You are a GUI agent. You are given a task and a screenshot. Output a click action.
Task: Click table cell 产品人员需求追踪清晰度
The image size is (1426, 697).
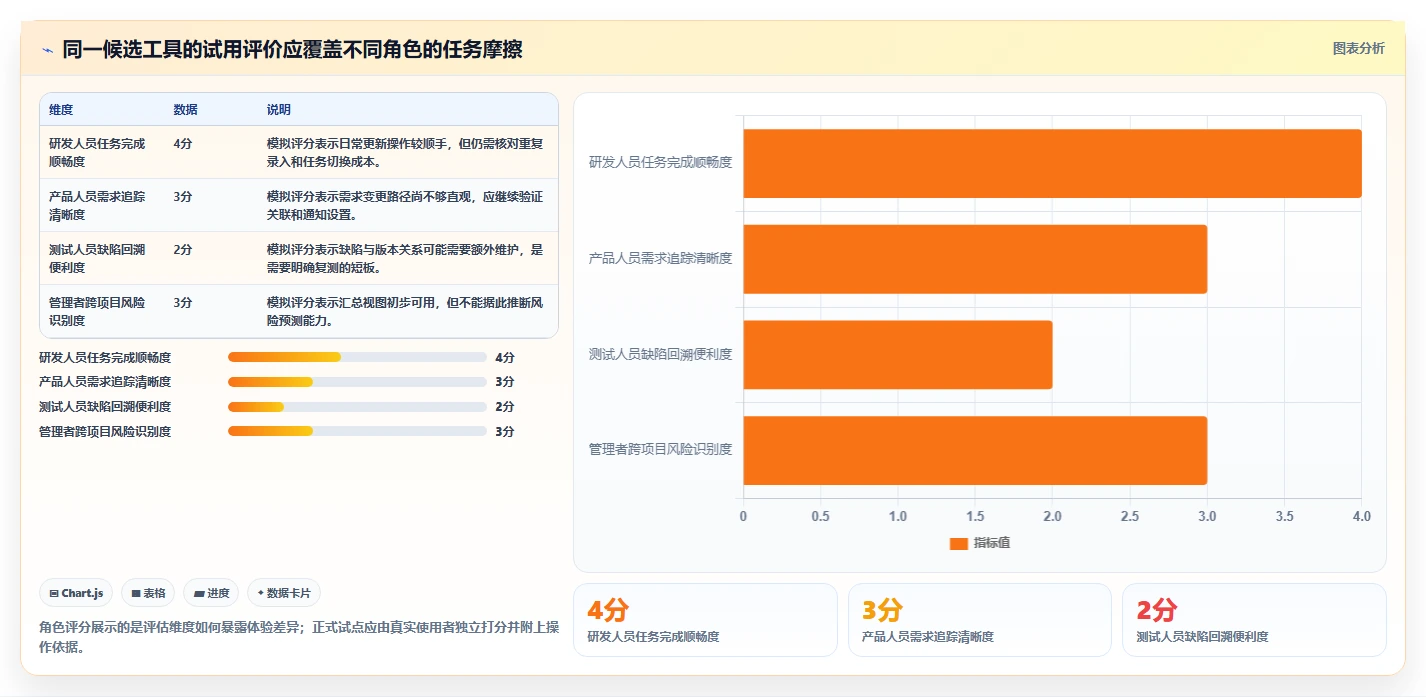pyautogui.click(x=101, y=205)
